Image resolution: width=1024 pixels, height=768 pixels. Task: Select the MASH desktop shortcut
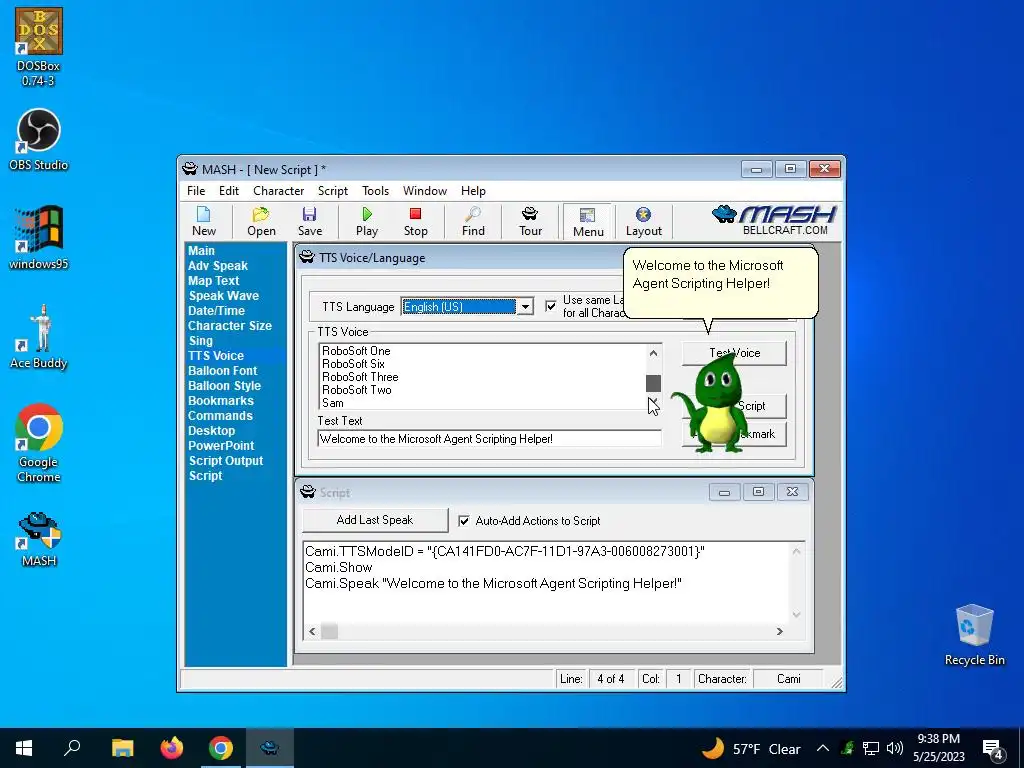(39, 539)
